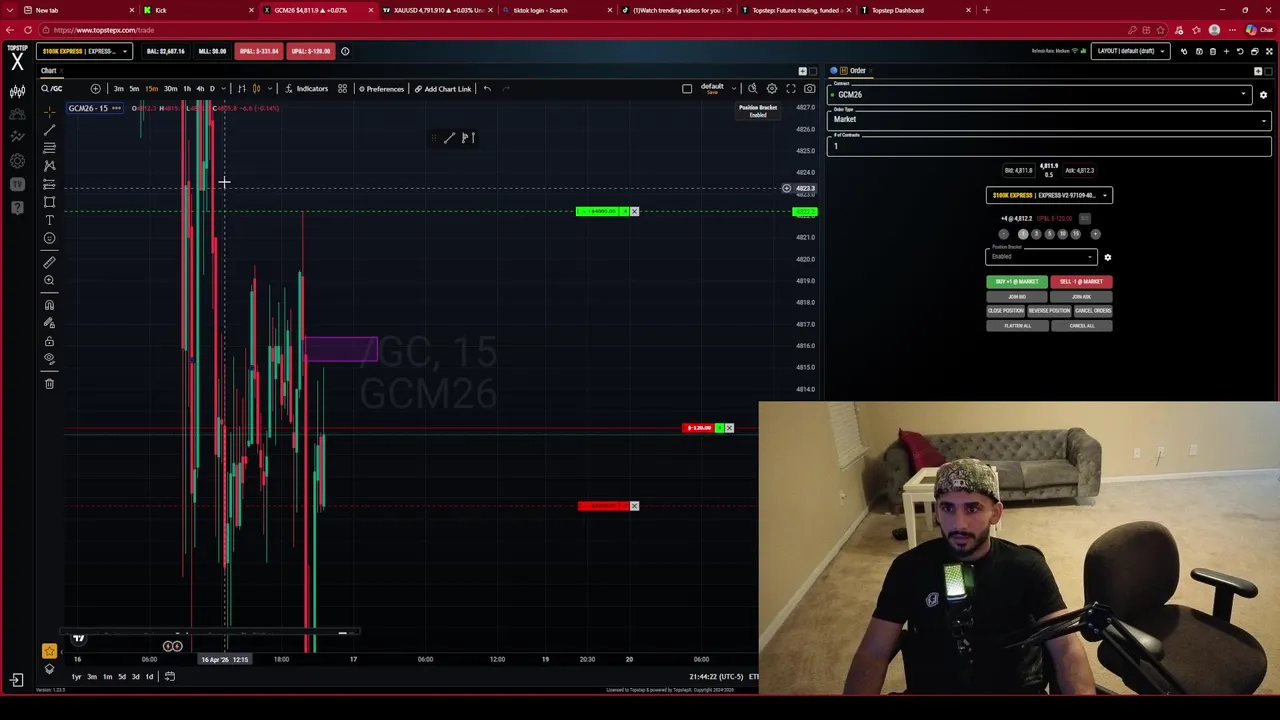The width and height of the screenshot is (1280, 720).
Task: Select the 1d range at the chart bottom
Action: pyautogui.click(x=149, y=677)
